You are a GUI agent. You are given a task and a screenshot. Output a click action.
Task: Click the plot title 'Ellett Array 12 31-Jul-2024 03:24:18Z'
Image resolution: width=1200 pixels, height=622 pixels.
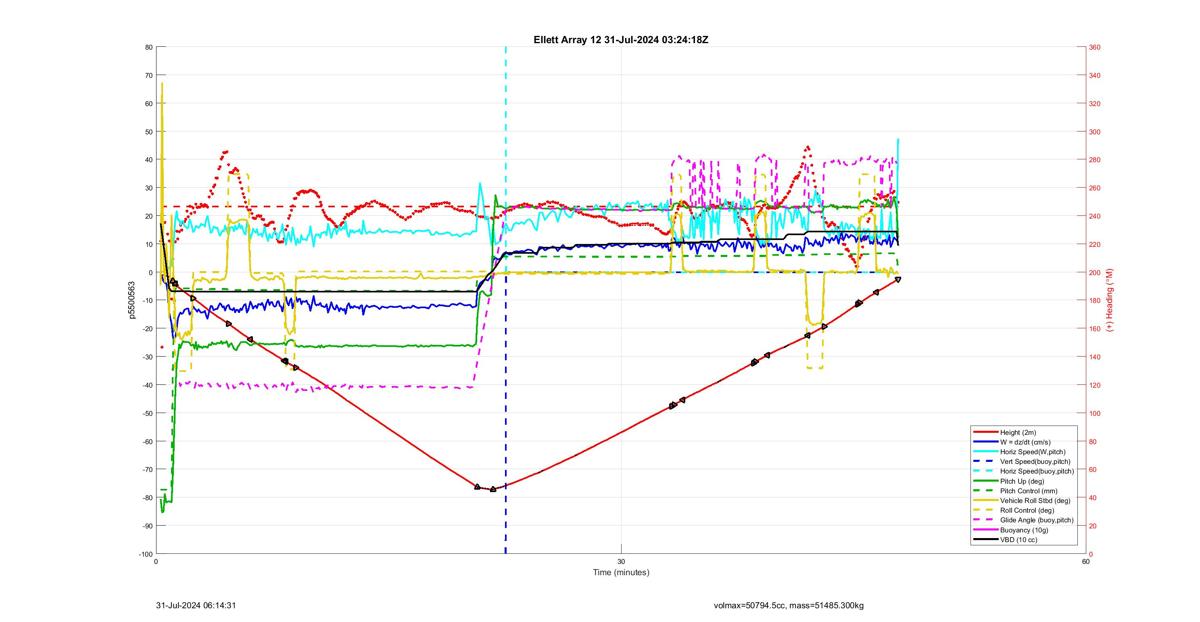pyautogui.click(x=622, y=39)
